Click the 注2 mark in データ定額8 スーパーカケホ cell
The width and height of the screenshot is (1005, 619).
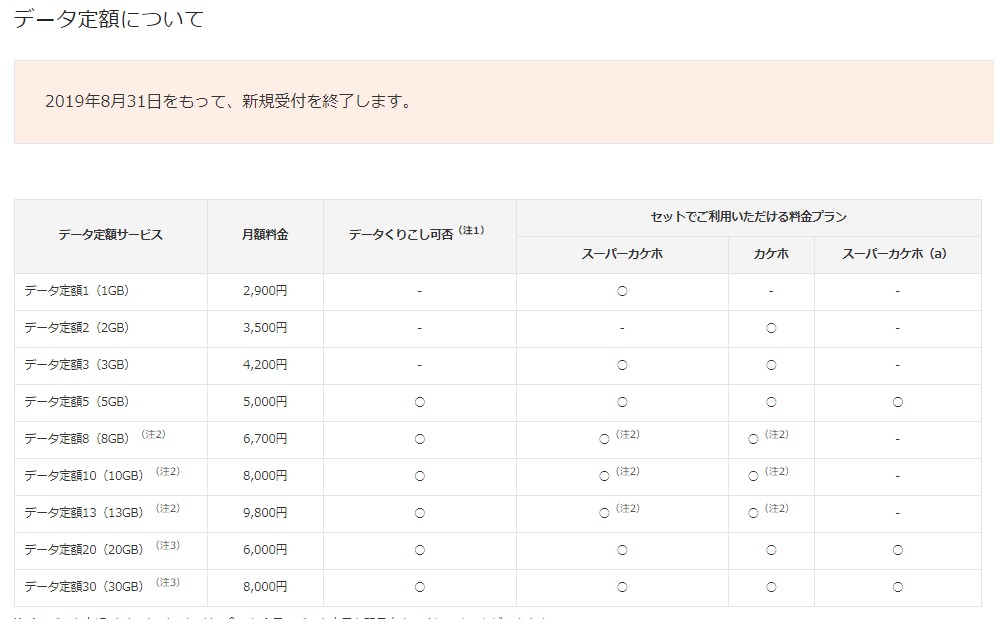[x=628, y=435]
